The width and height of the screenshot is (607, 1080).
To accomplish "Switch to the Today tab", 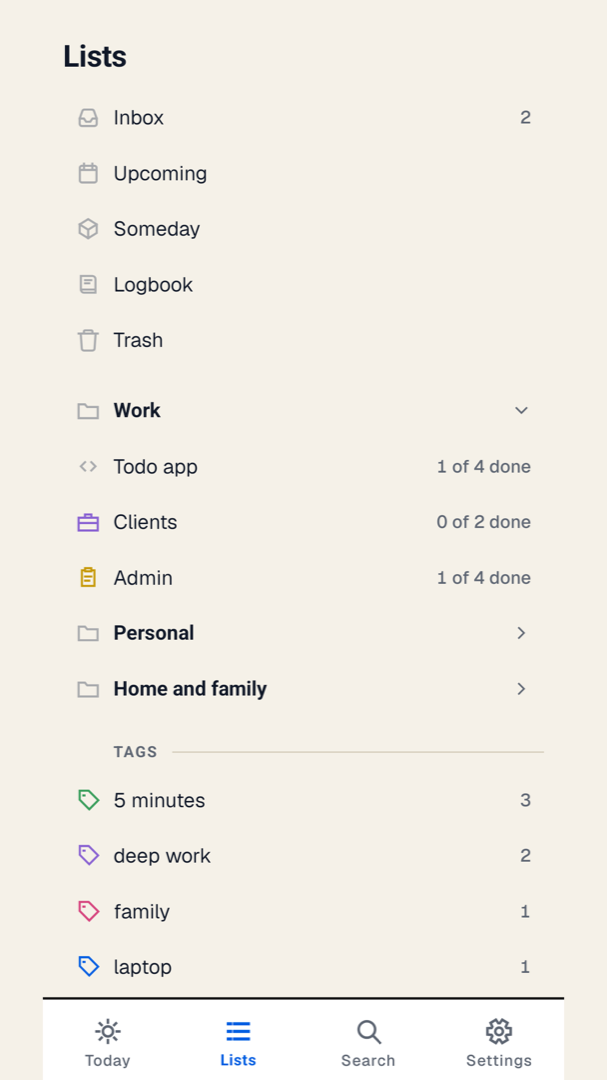I will (107, 1043).
